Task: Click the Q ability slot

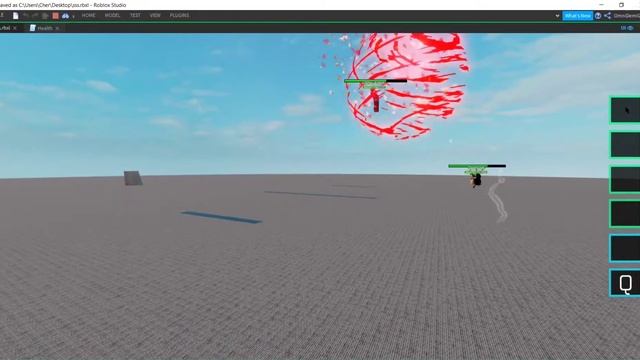Action: coord(625,283)
